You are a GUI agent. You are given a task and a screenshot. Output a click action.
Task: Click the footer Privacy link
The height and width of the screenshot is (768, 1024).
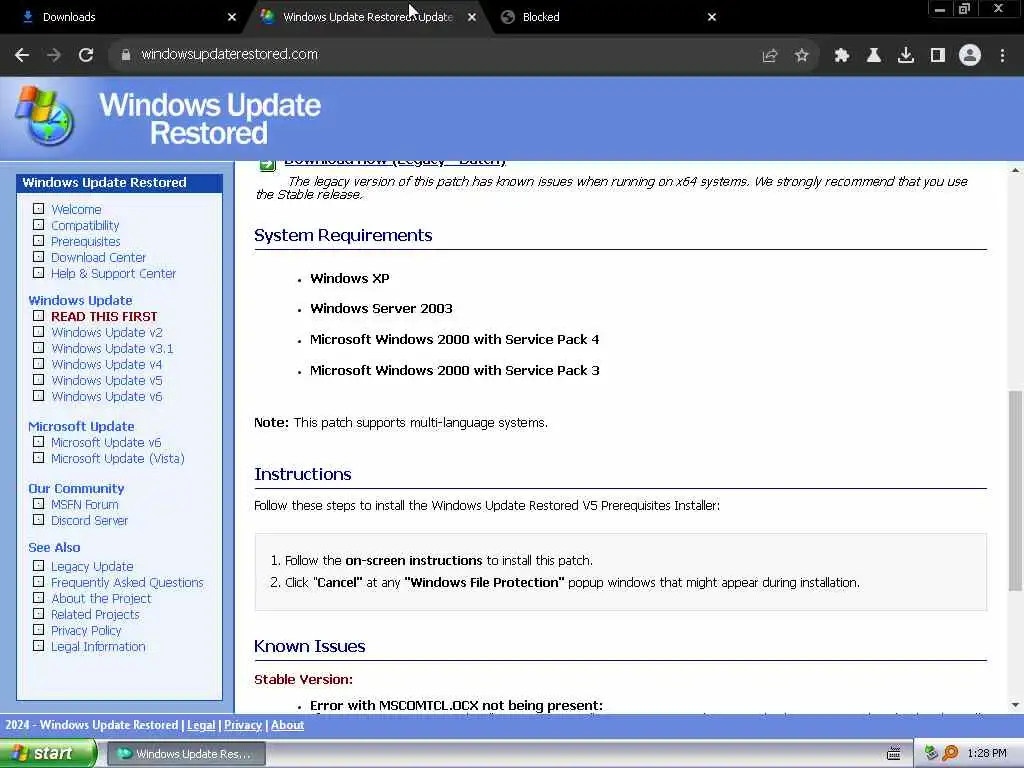(x=243, y=725)
